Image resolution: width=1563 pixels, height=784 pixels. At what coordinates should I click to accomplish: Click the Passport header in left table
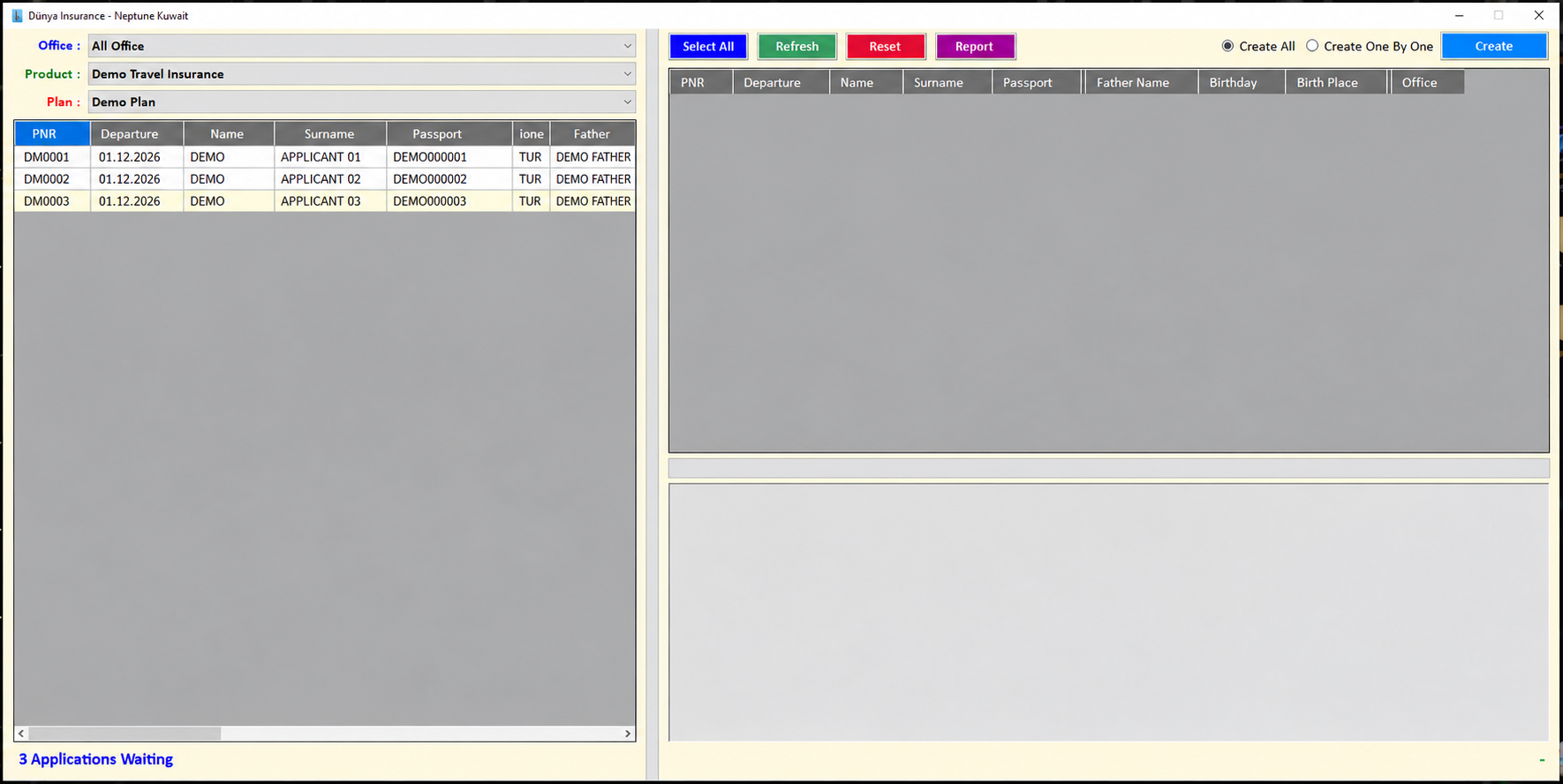pyautogui.click(x=449, y=134)
